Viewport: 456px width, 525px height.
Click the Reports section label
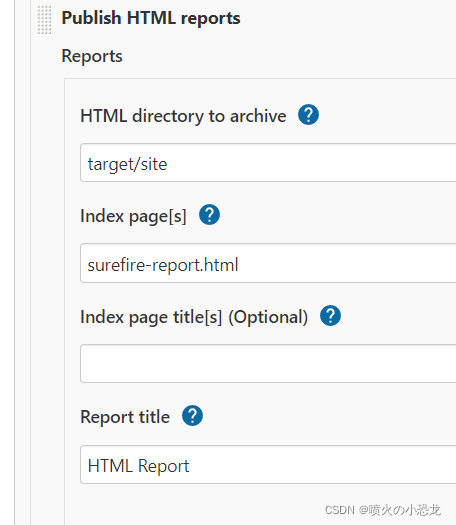click(x=92, y=56)
